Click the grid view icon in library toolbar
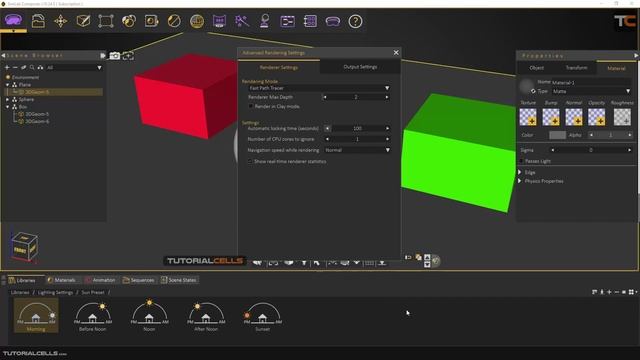This screenshot has height=360, width=640. 631,292
